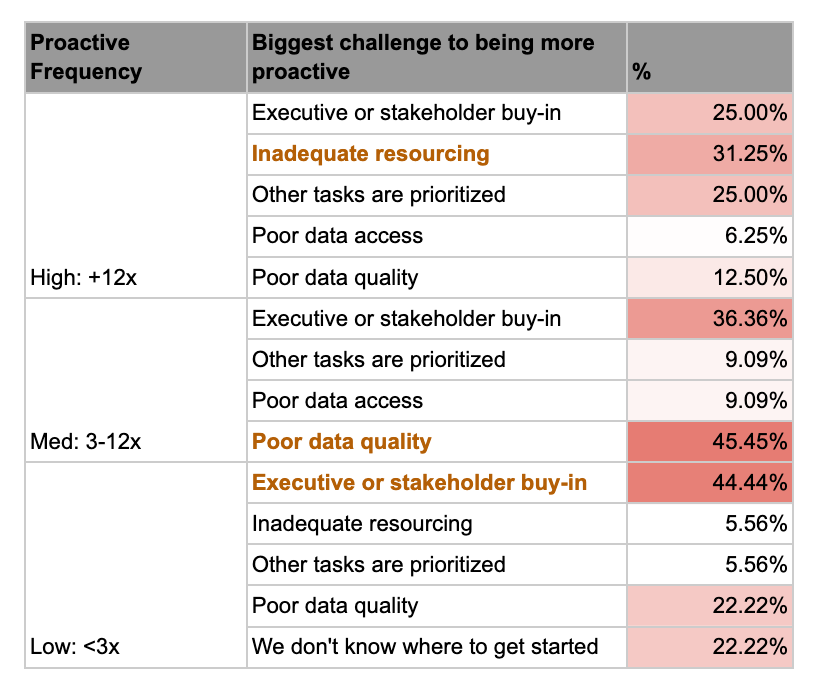This screenshot has width=823, height=693.
Task: Click "Poor data access" beside the 6.25% value
Action: click(x=338, y=236)
